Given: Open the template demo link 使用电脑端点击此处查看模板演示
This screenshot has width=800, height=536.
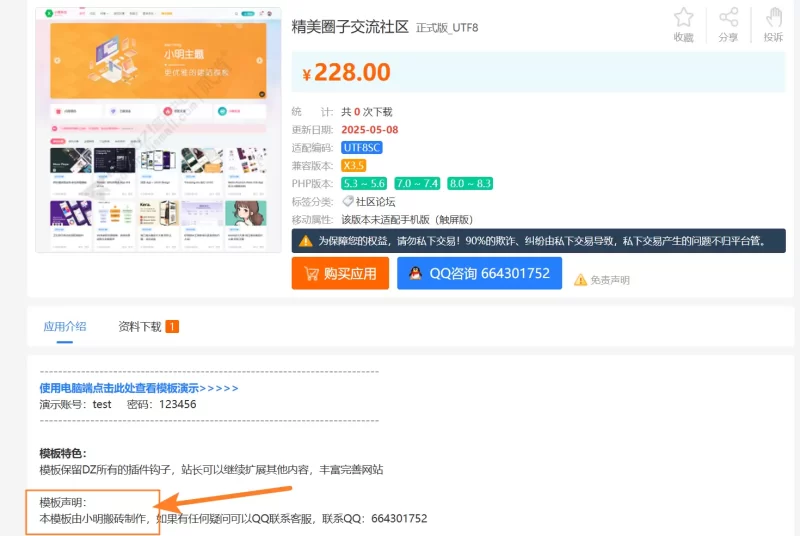Looking at the screenshot, I should [139, 388].
